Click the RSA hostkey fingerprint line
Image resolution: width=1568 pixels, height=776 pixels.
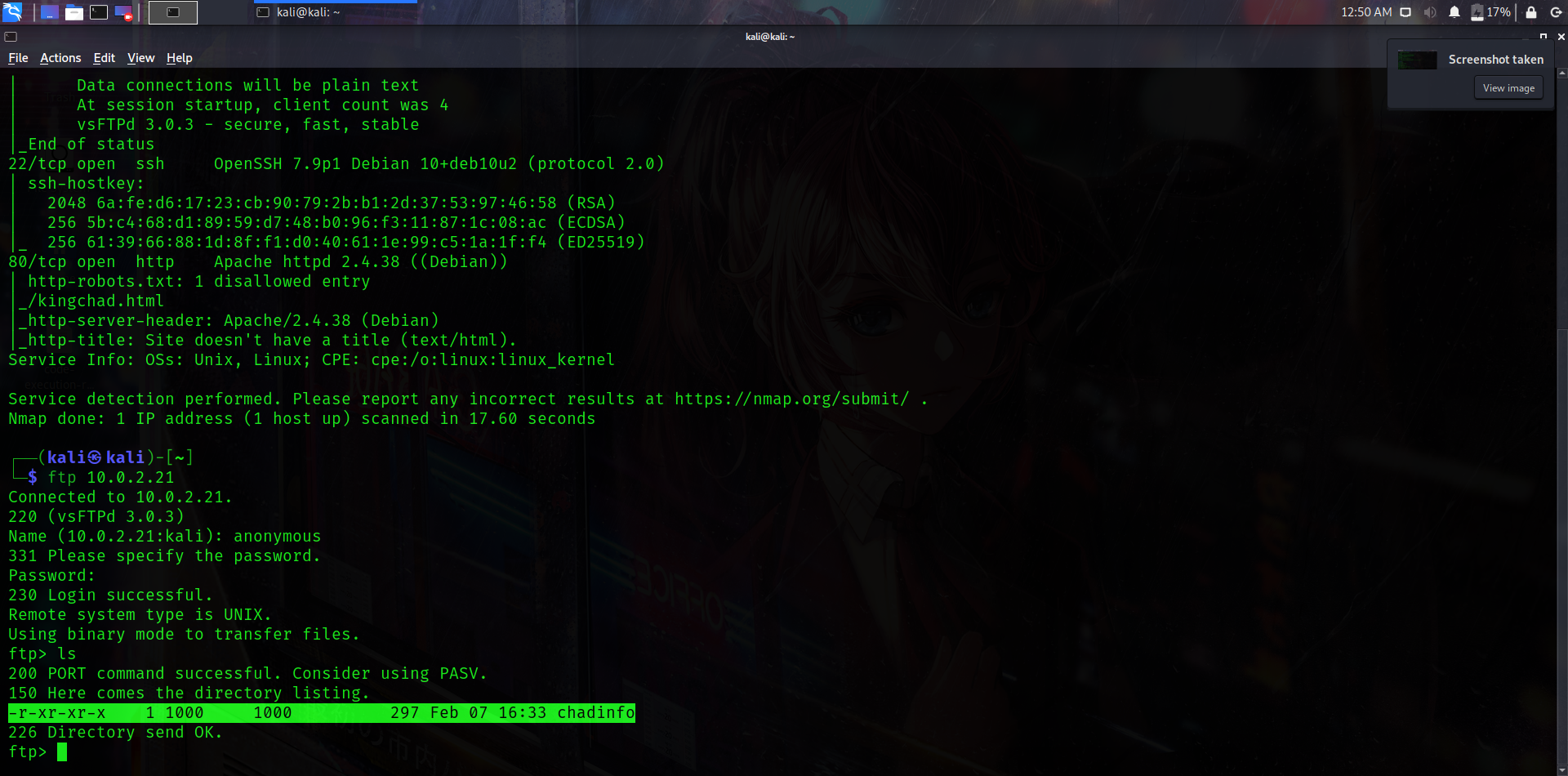(x=332, y=203)
